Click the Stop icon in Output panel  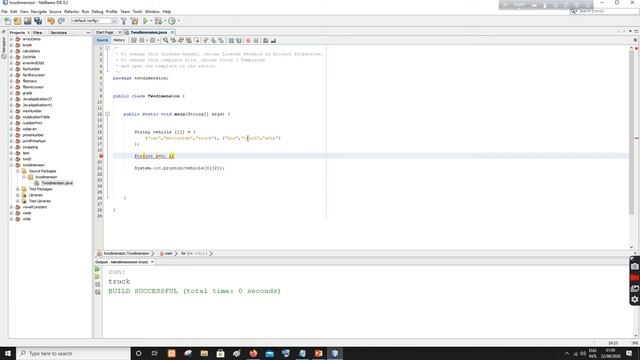tap(98, 284)
